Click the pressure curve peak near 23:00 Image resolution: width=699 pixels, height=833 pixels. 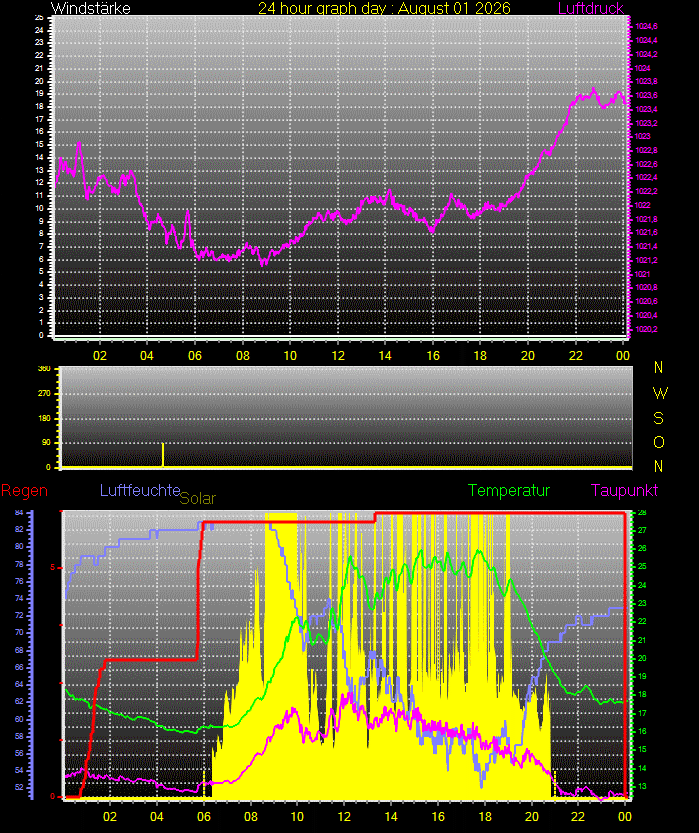click(593, 90)
